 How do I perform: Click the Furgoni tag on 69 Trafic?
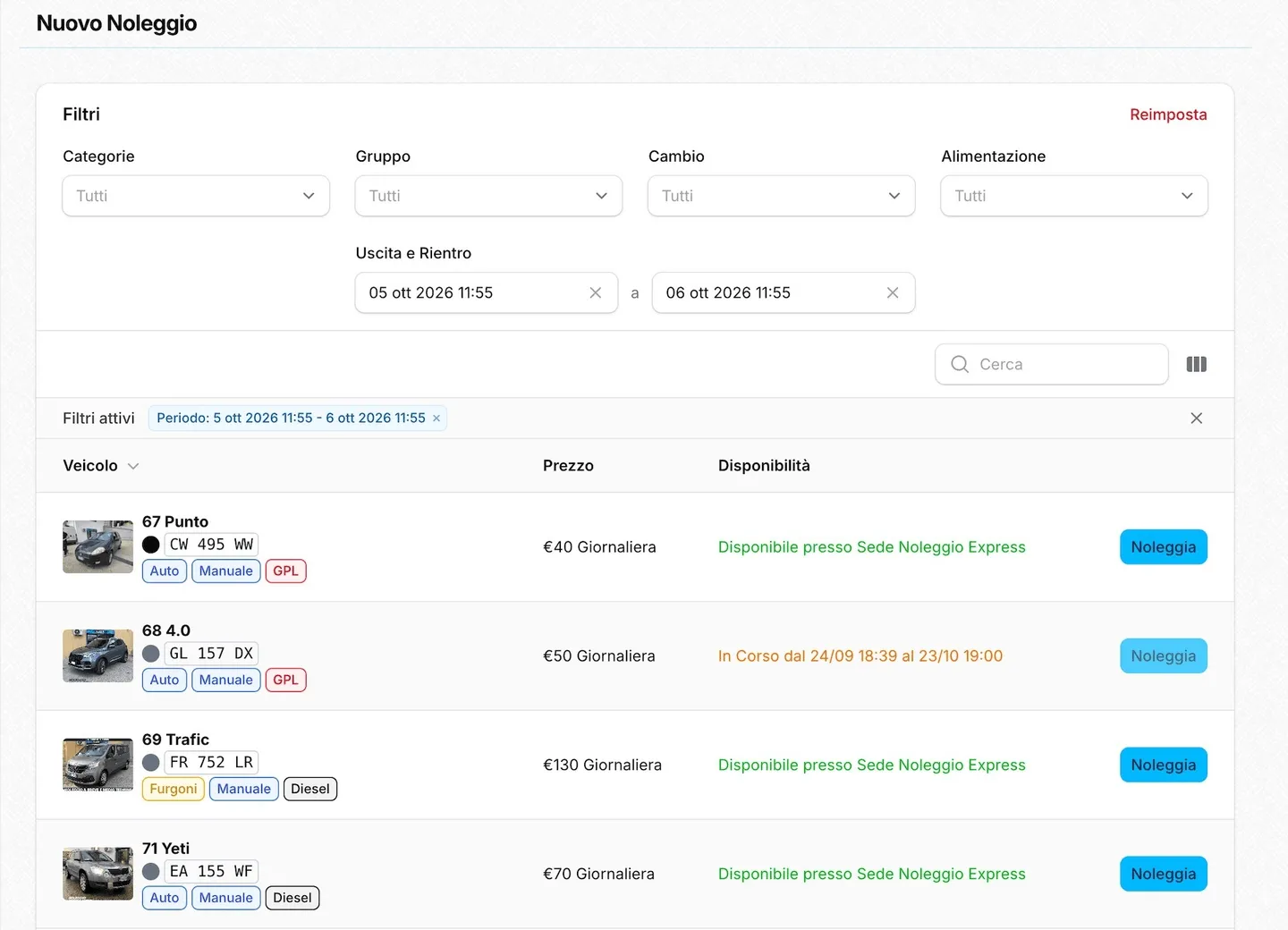174,790
